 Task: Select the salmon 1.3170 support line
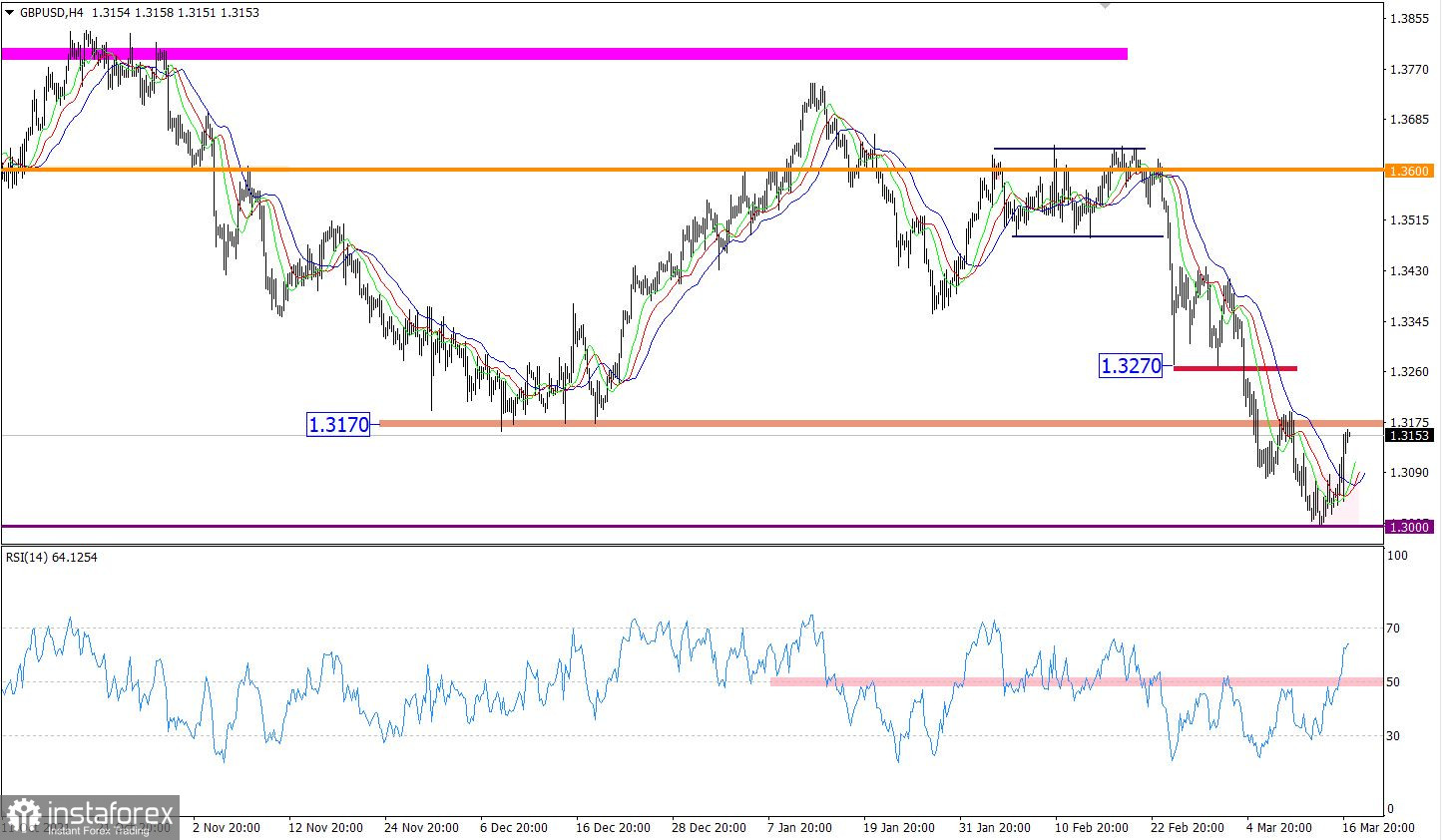[x=881, y=424]
